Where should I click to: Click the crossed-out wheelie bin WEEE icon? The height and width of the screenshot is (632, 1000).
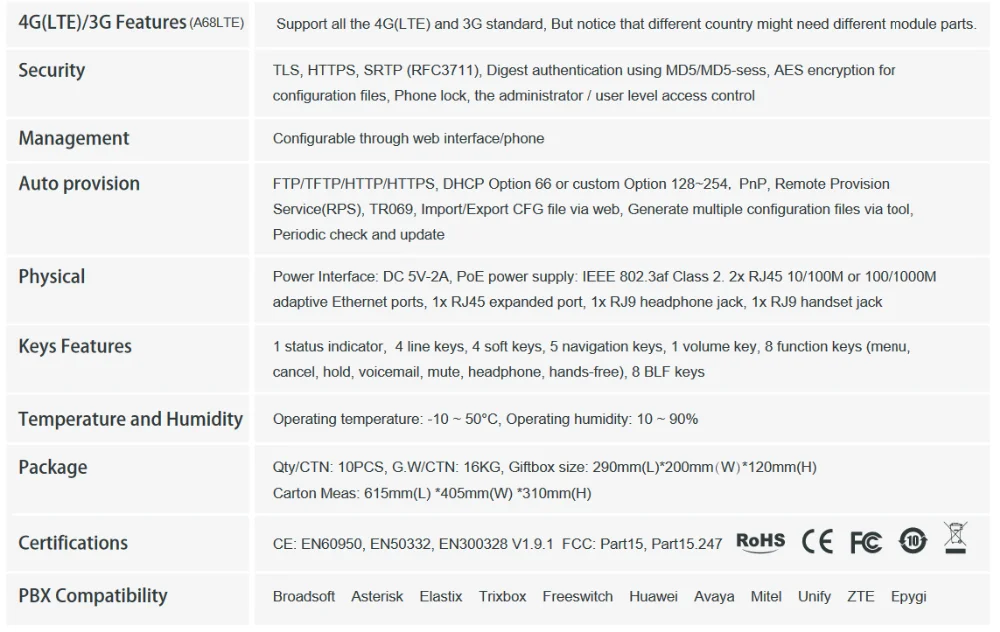point(955,538)
